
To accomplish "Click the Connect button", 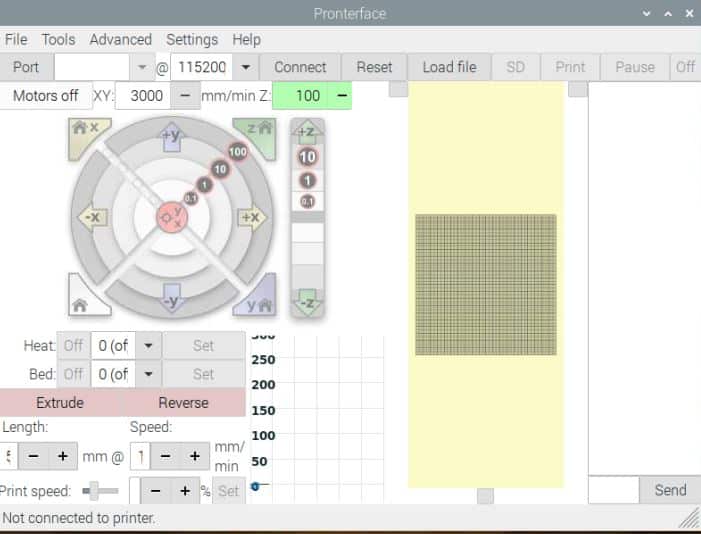I will coord(300,67).
